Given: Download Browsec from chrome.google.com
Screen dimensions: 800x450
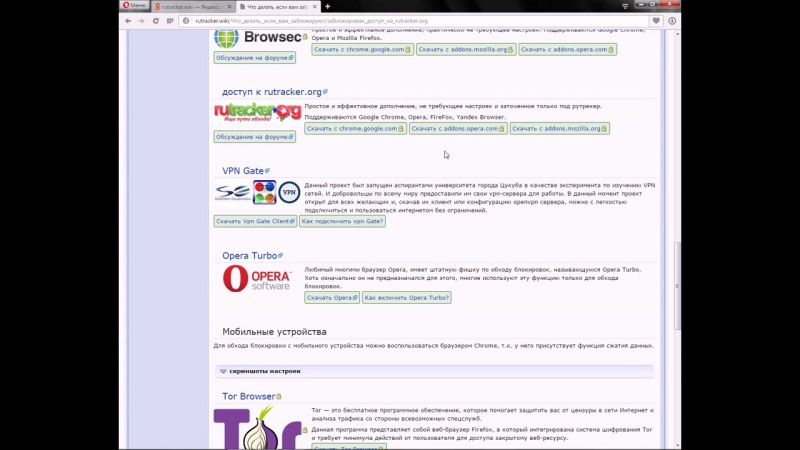Looking at the screenshot, I should click(x=362, y=49).
